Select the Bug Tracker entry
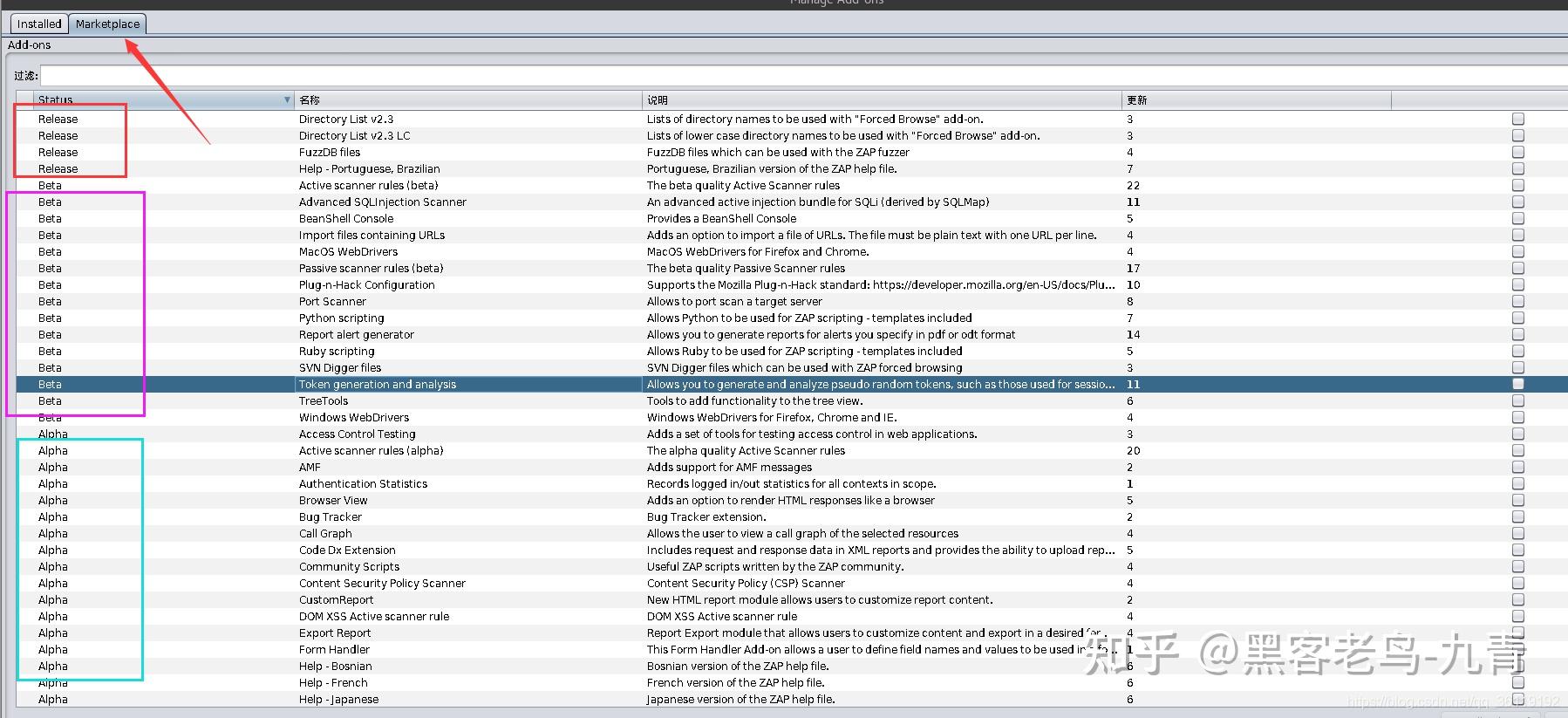 pyautogui.click(x=330, y=516)
